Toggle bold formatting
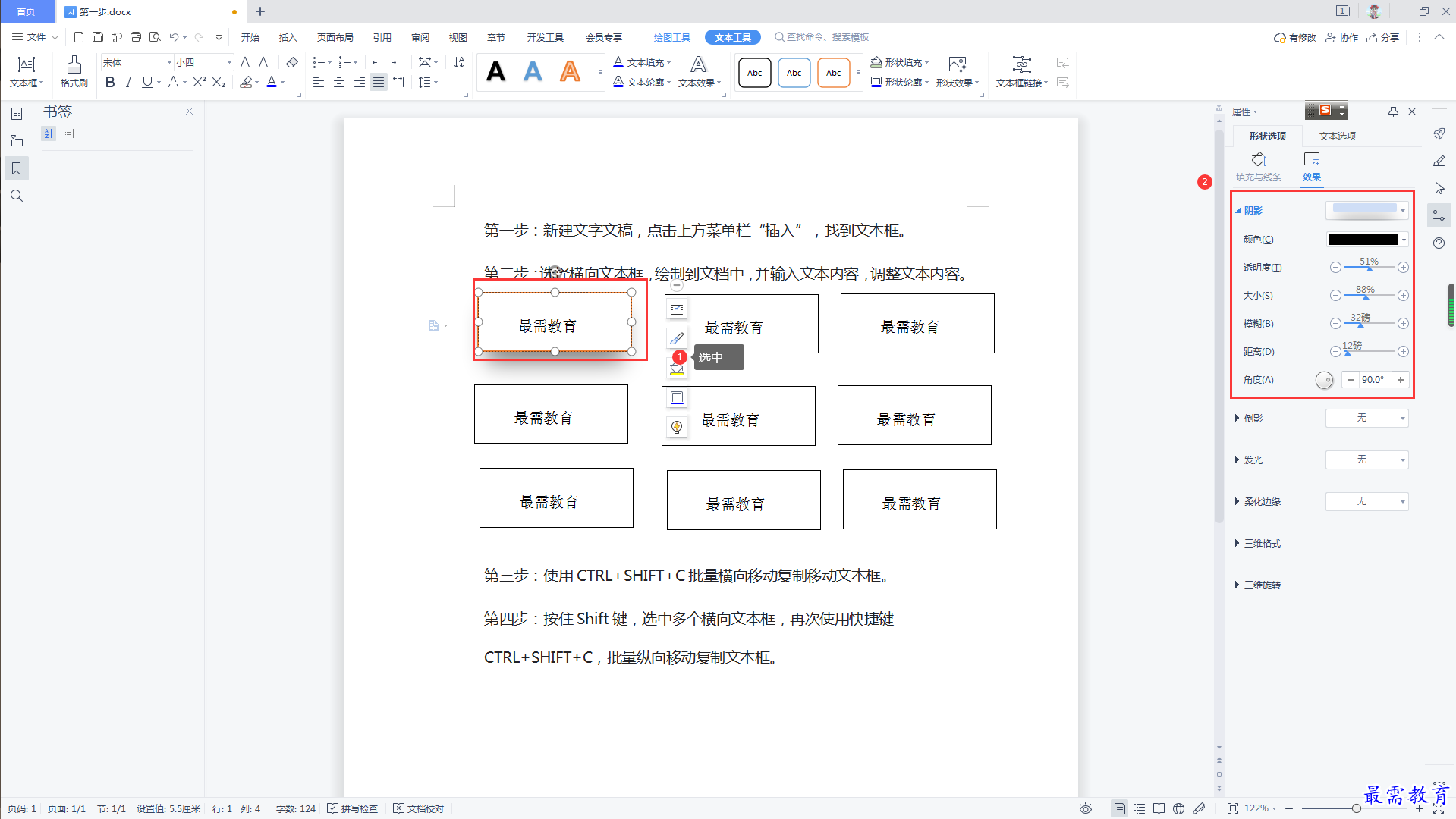Screen dimensions: 1456x819 tap(110, 82)
